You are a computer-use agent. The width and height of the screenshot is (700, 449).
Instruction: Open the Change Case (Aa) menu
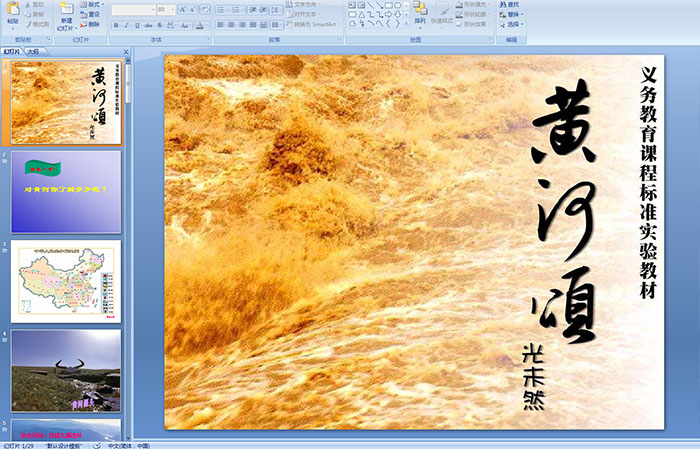185,25
